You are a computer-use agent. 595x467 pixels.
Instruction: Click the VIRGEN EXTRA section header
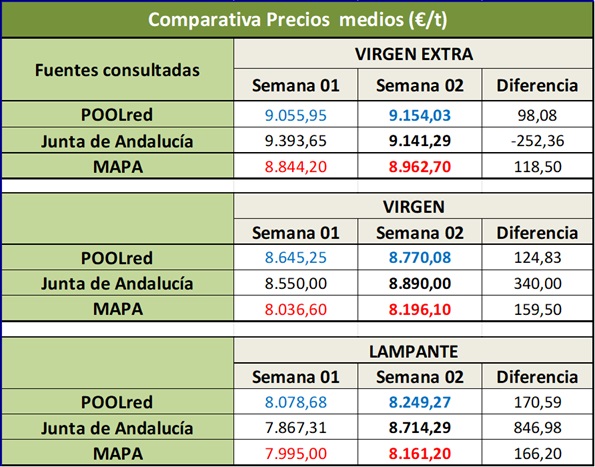pos(414,54)
